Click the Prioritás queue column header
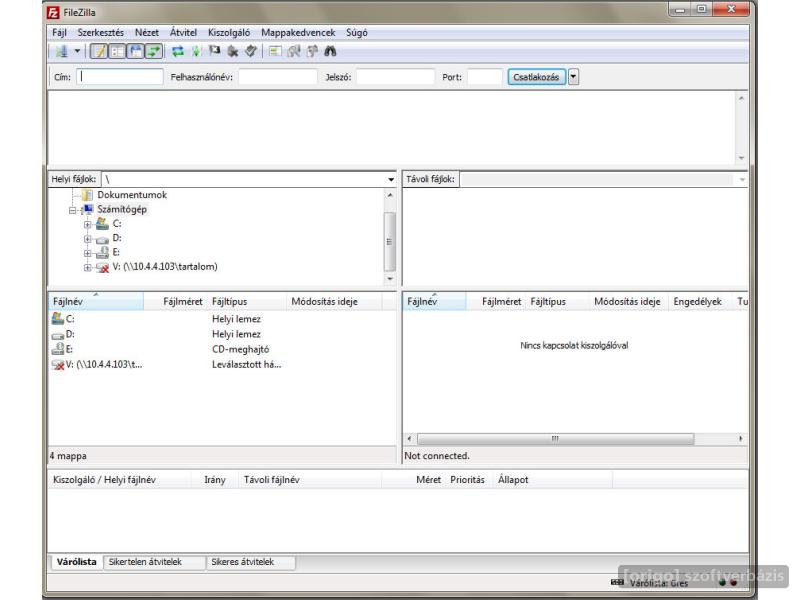Image resolution: width=800 pixels, height=600 pixels. click(x=467, y=480)
